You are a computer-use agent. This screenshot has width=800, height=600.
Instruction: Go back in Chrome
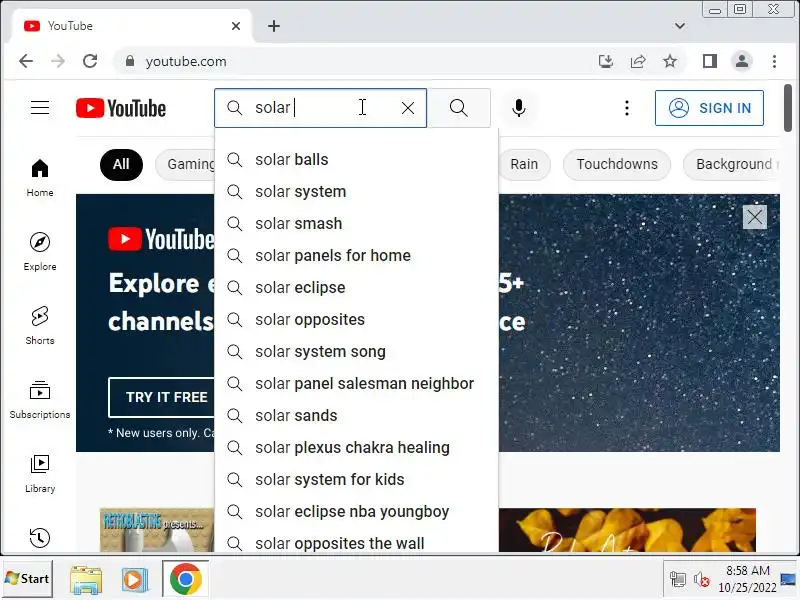tap(26, 61)
